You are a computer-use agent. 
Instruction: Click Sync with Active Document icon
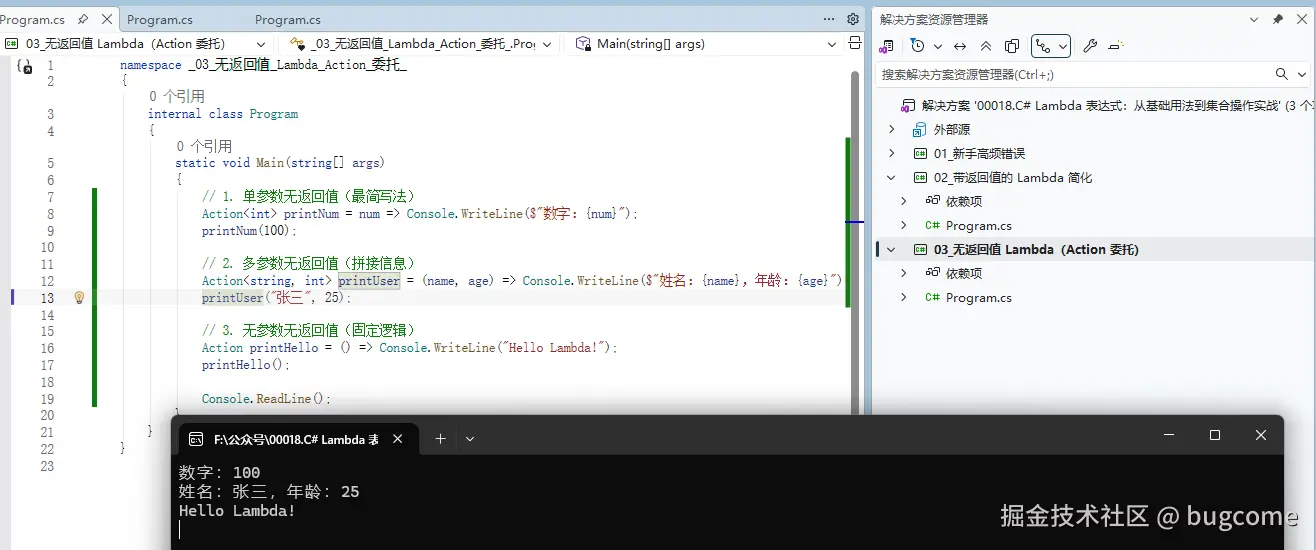click(x=960, y=46)
